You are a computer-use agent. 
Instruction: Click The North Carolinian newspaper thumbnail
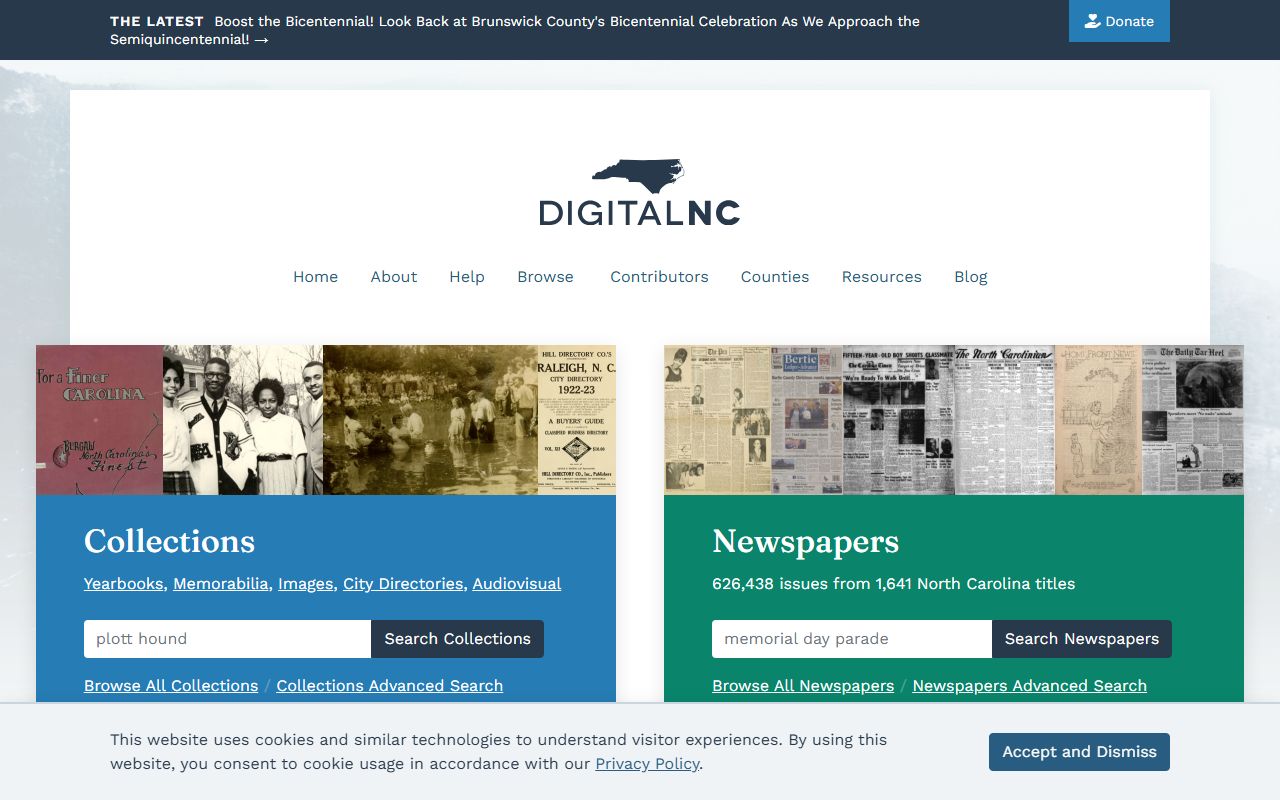point(1005,420)
